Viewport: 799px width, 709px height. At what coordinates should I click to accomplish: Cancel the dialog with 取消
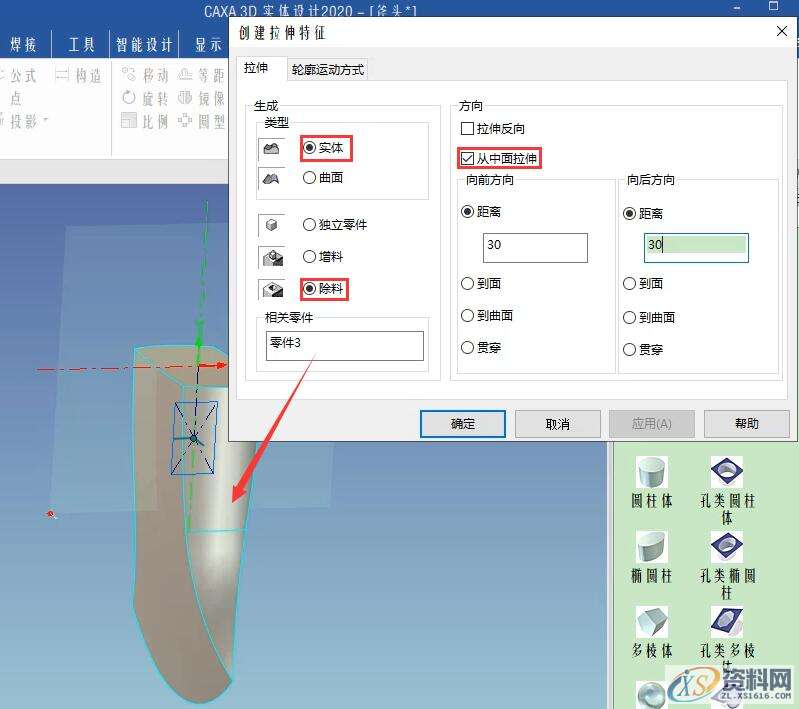[557, 424]
